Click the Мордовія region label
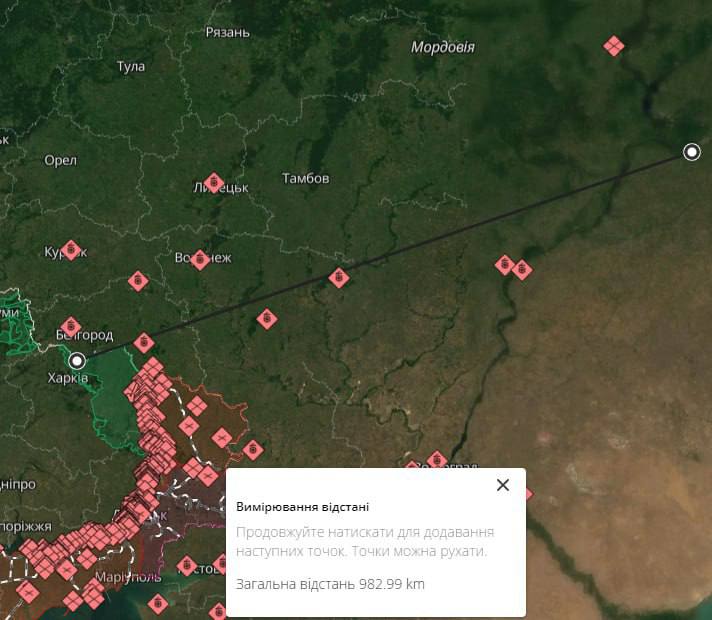The image size is (712, 620). point(443,47)
